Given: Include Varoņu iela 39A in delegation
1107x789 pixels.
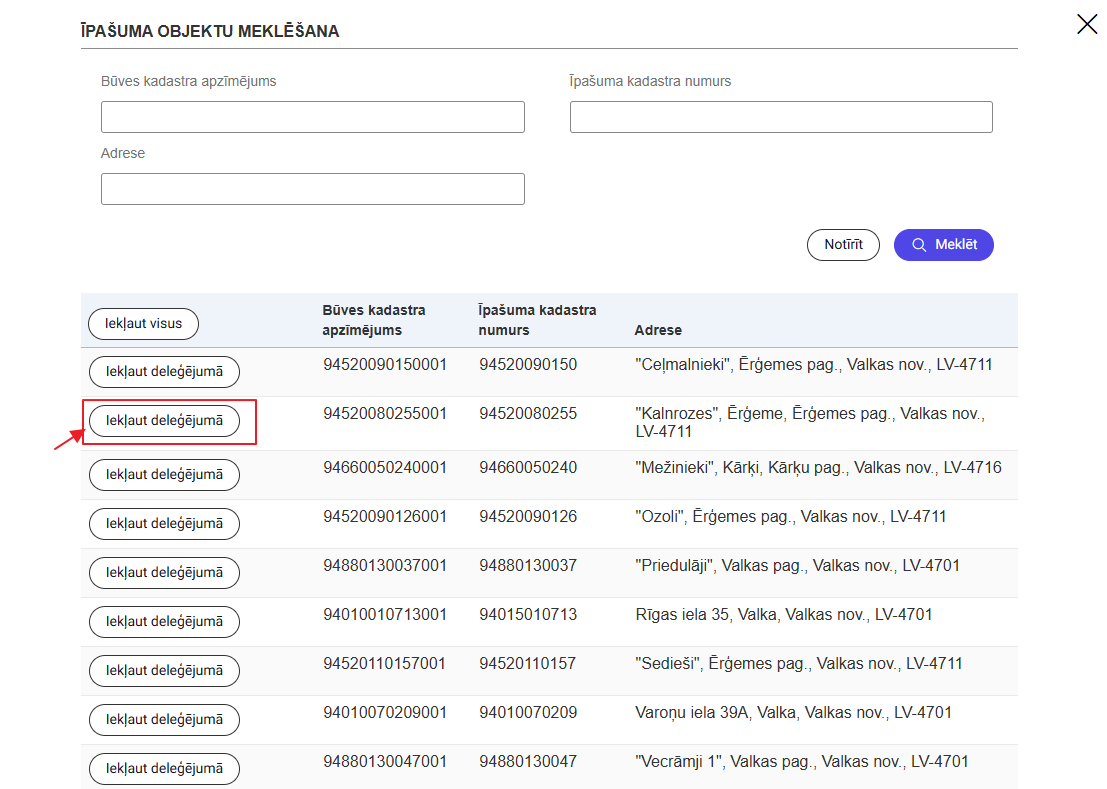Looking at the screenshot, I should pos(164,720).
